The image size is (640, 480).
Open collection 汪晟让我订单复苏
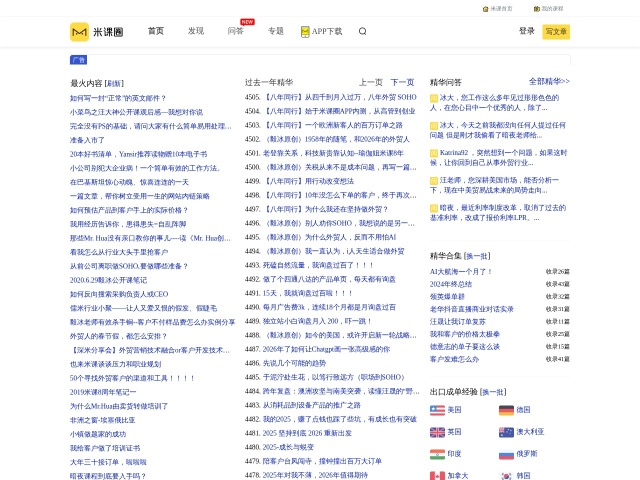coord(458,322)
